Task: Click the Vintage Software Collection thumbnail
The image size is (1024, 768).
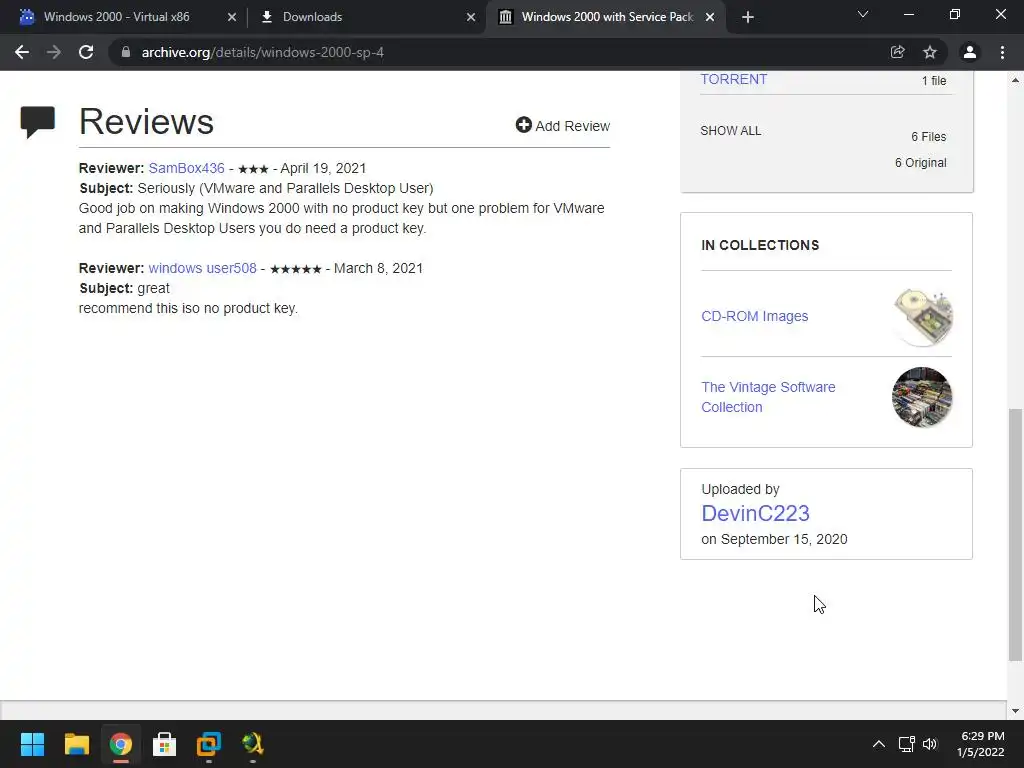Action: [x=922, y=397]
